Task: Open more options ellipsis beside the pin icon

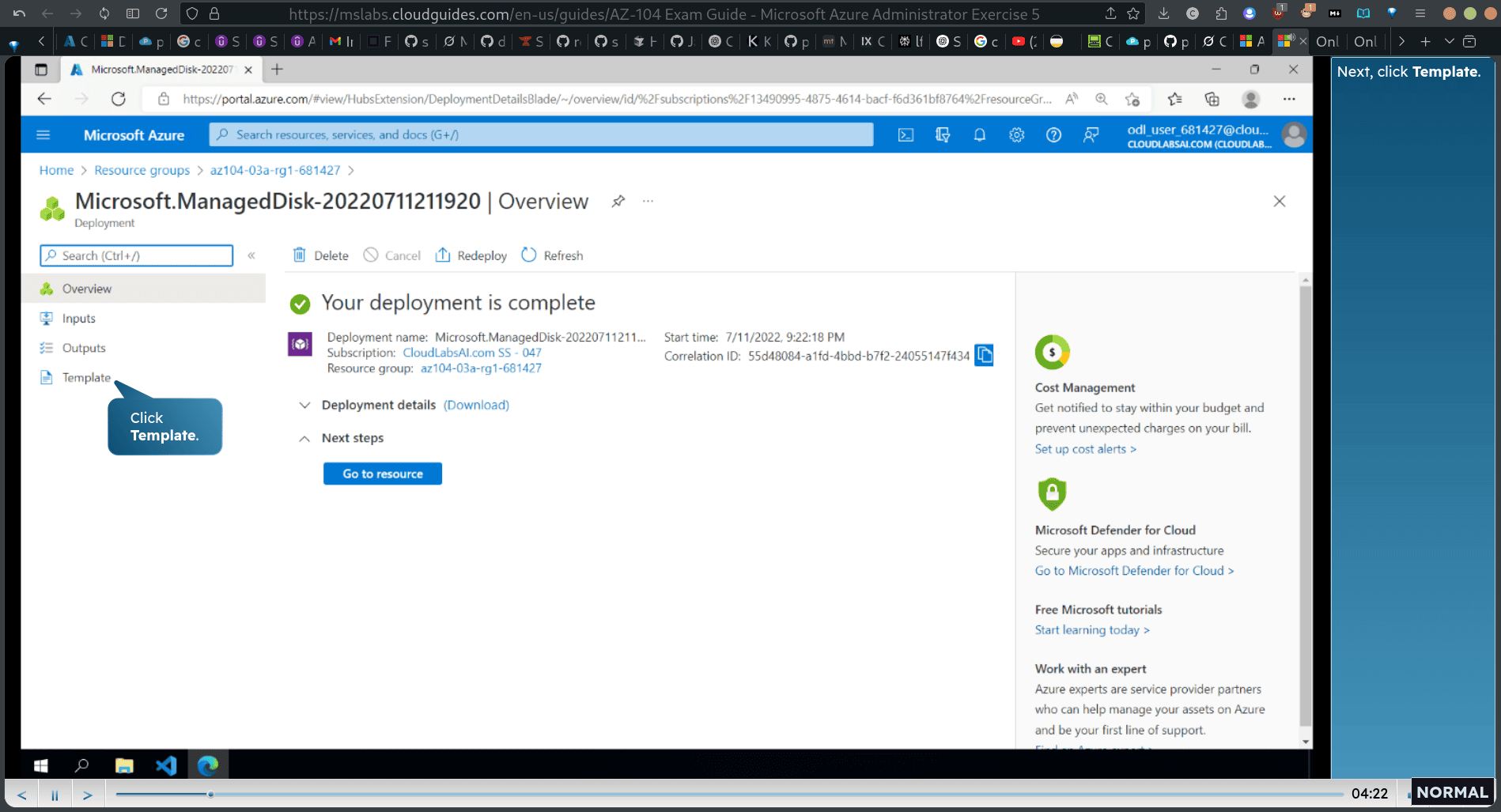Action: click(648, 201)
